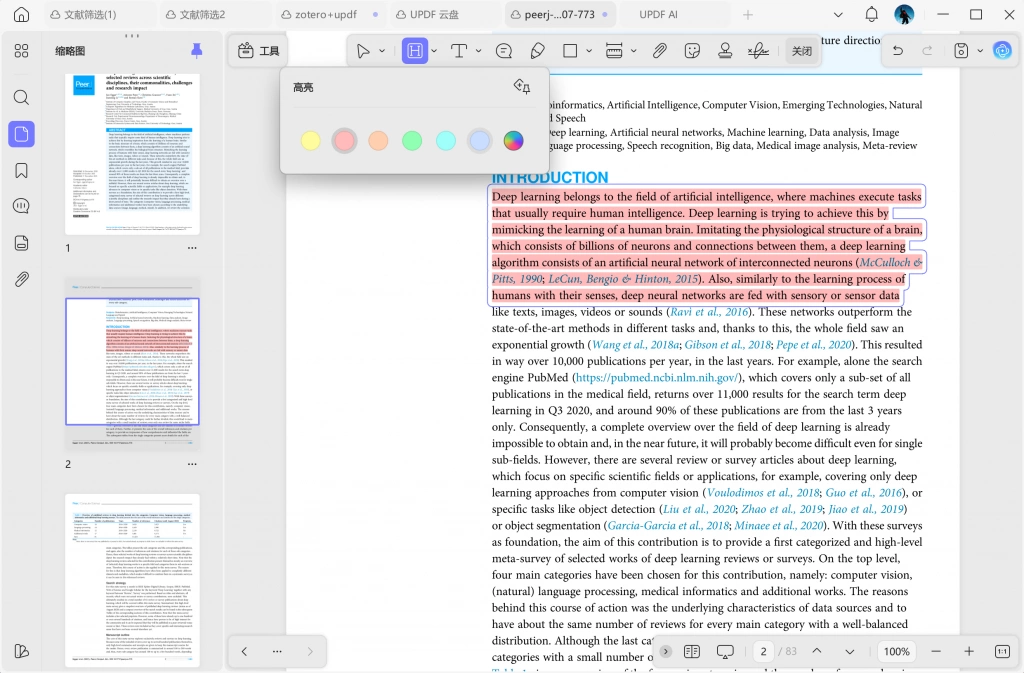
Task: Select the stamp tool icon
Action: [725, 51]
